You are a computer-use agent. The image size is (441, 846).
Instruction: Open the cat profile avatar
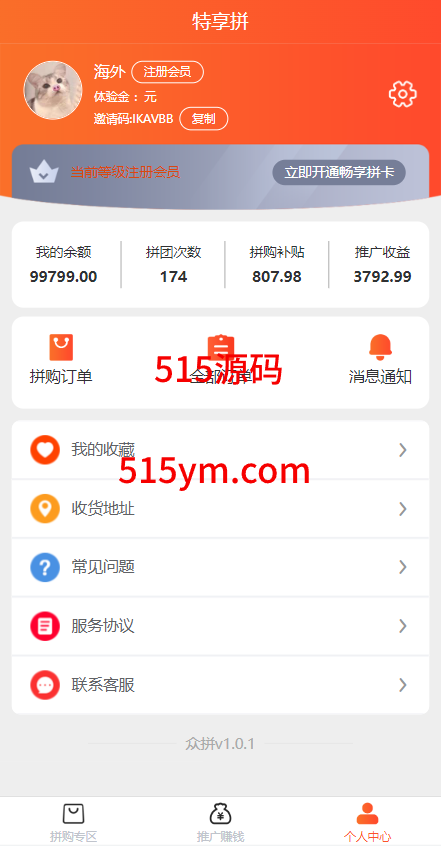(x=53, y=90)
